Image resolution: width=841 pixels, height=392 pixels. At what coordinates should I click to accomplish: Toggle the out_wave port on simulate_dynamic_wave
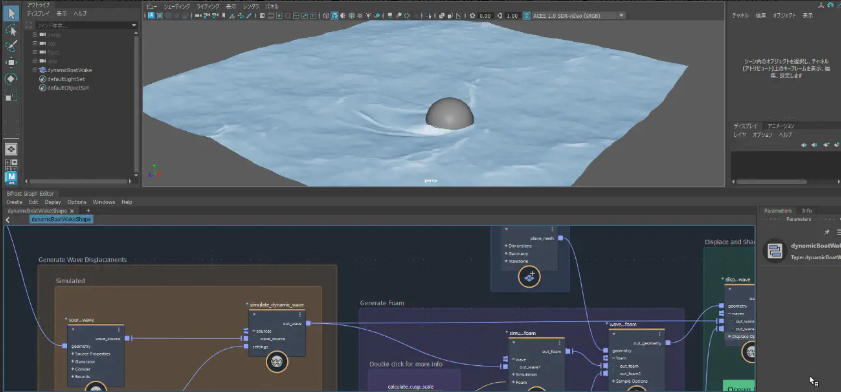pos(308,323)
